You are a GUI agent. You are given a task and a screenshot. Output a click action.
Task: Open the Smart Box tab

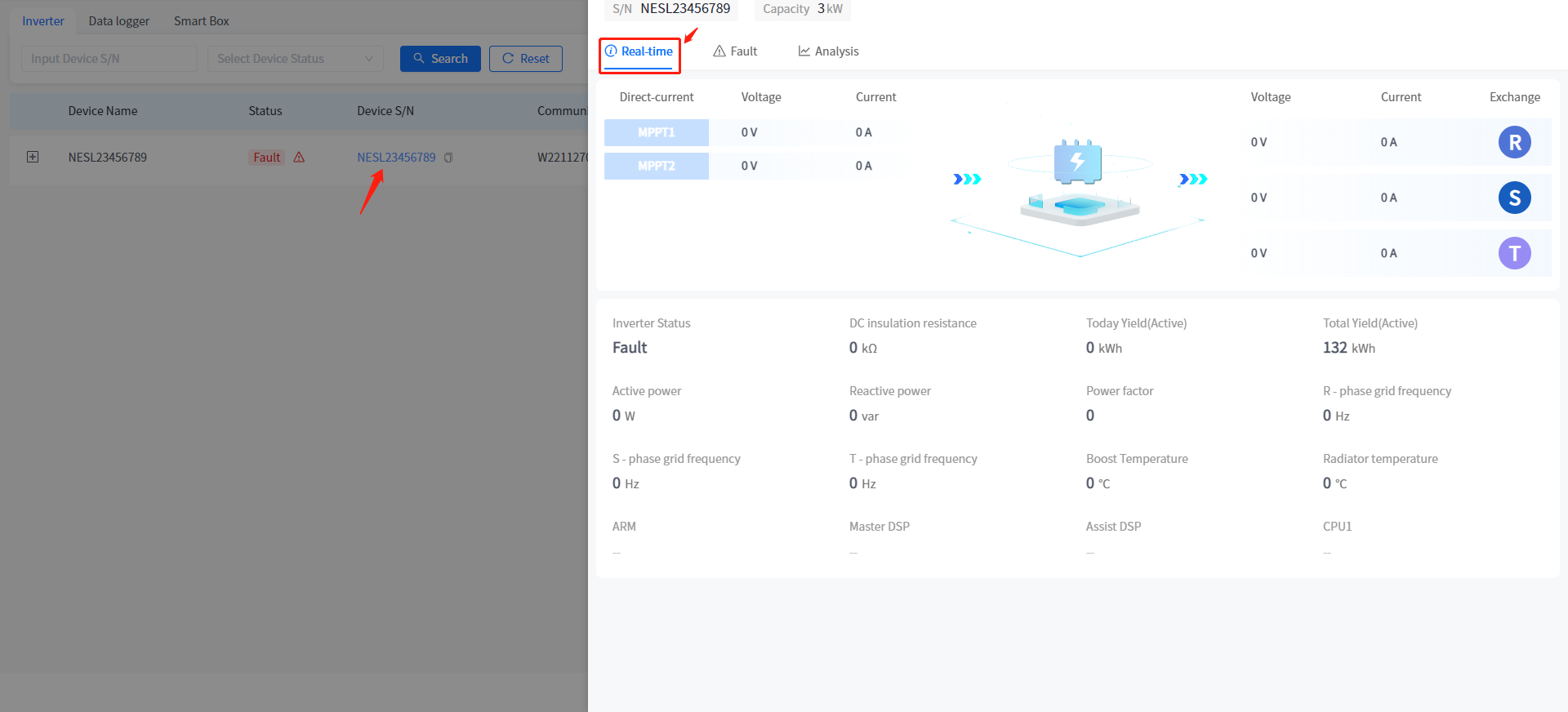click(201, 21)
